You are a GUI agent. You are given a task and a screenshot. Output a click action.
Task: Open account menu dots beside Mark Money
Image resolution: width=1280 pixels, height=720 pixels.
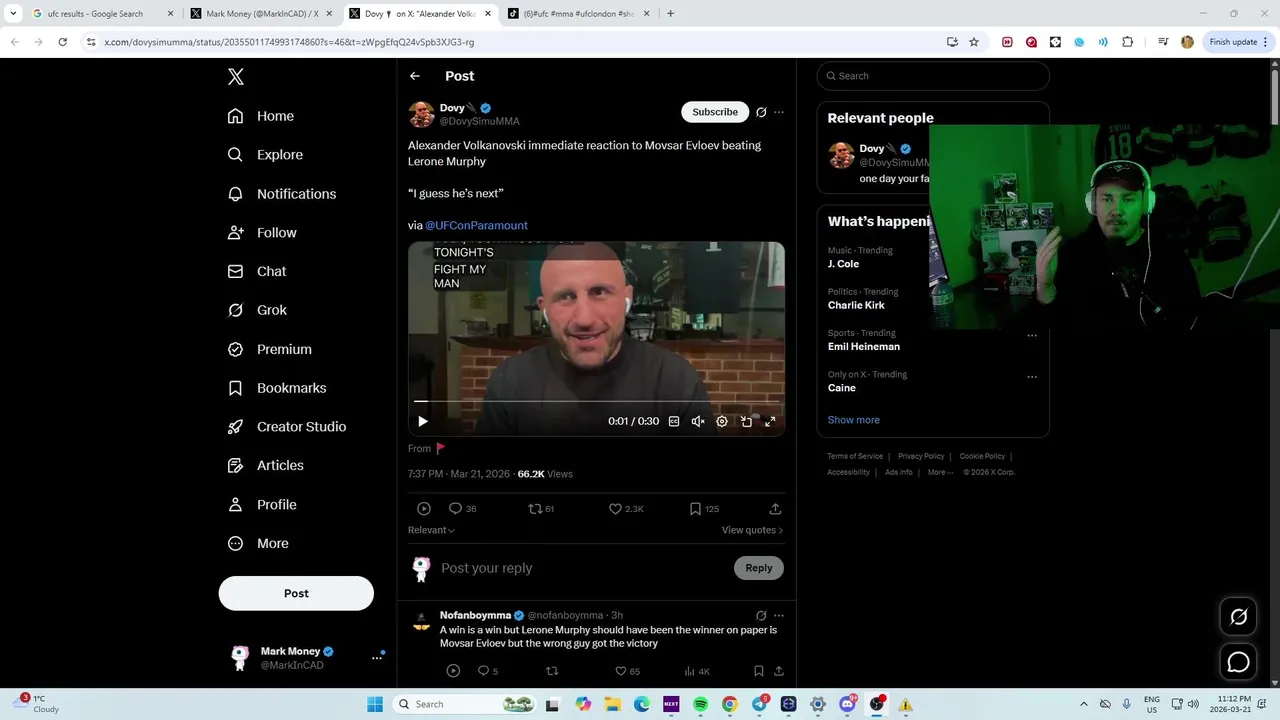[377, 658]
